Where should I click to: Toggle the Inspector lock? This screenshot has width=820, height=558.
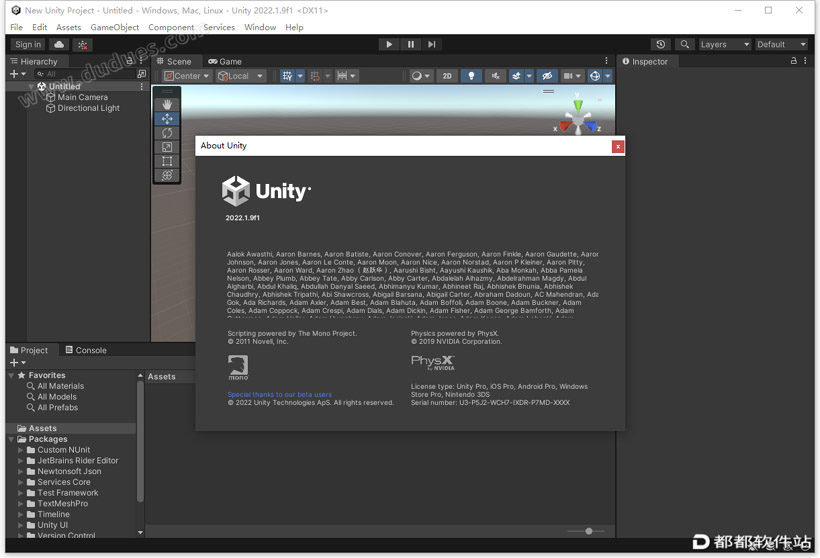click(793, 61)
